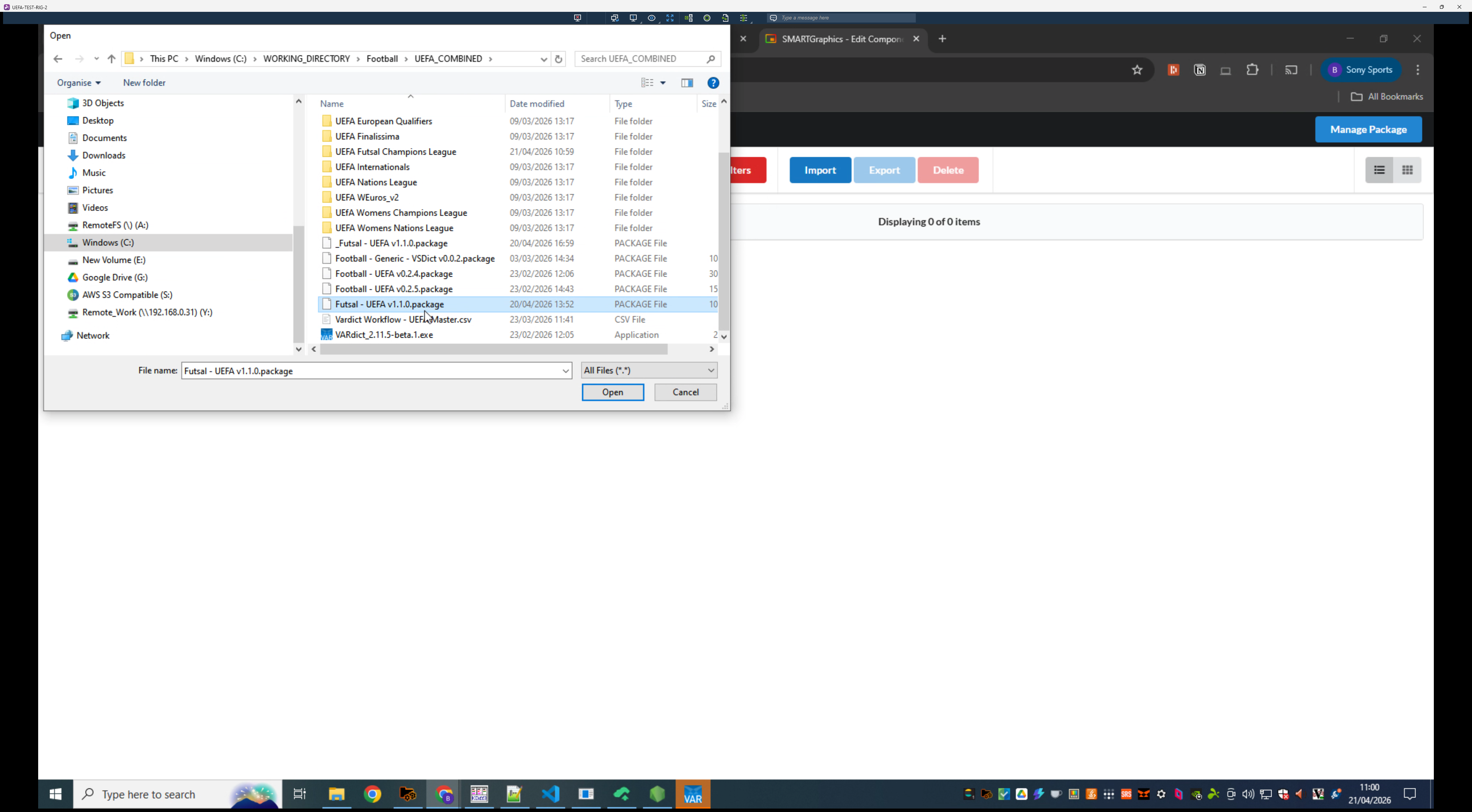
Task: Open the Organise dropdown menu
Action: pos(79,83)
